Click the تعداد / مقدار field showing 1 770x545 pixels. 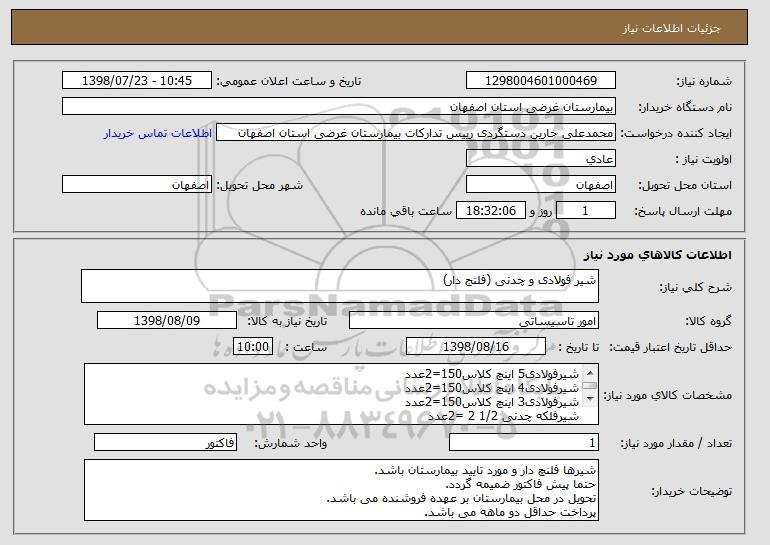click(524, 442)
